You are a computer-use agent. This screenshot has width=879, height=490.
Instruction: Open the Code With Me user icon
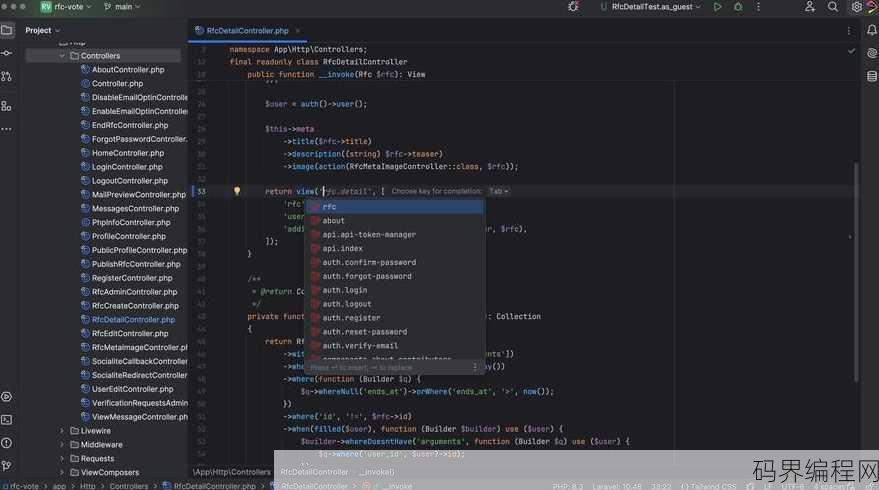(x=809, y=7)
